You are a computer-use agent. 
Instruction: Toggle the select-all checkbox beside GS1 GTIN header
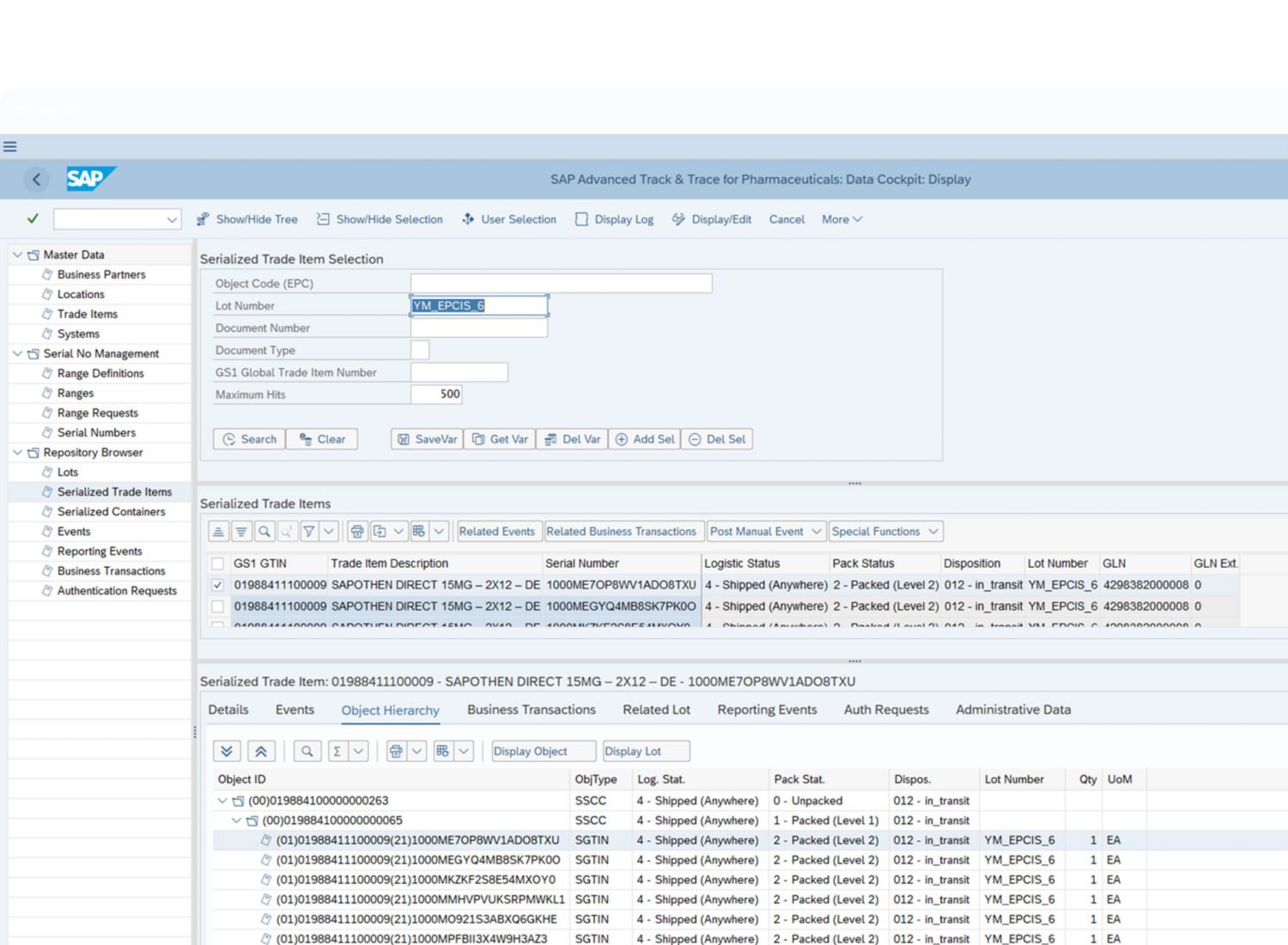pyautogui.click(x=218, y=564)
